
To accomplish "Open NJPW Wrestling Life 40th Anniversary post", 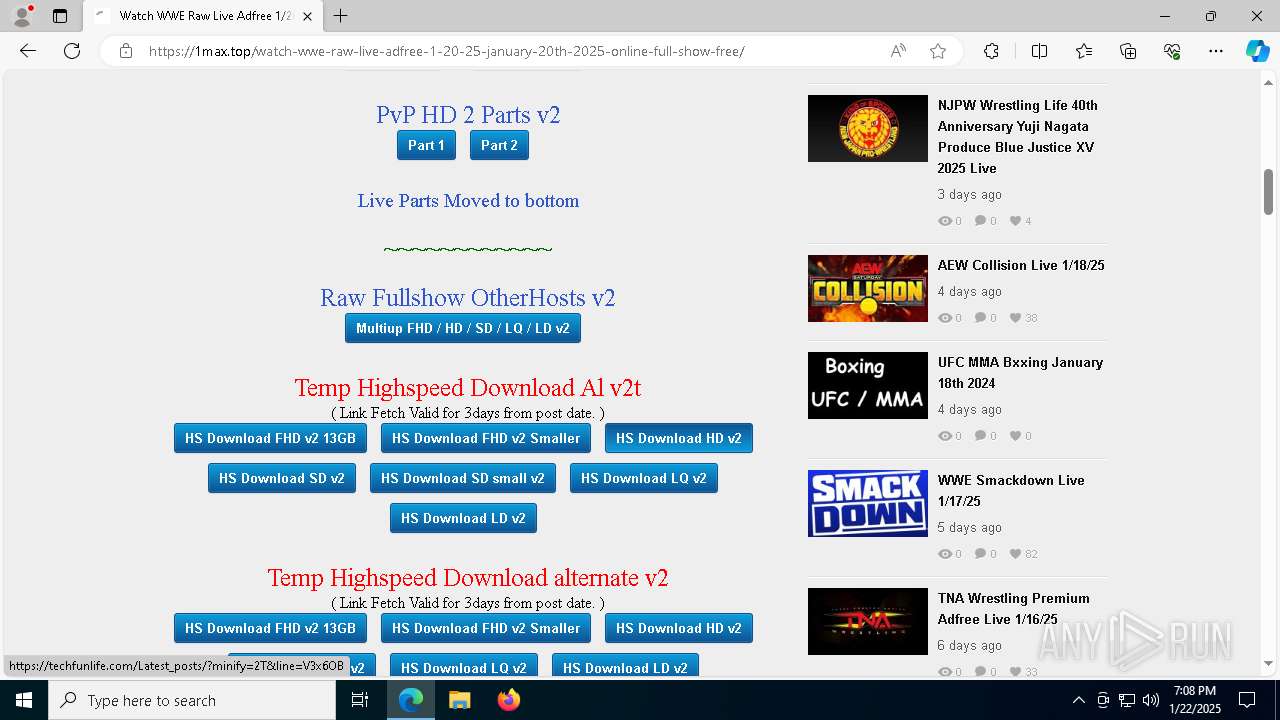I will click(x=1017, y=136).
